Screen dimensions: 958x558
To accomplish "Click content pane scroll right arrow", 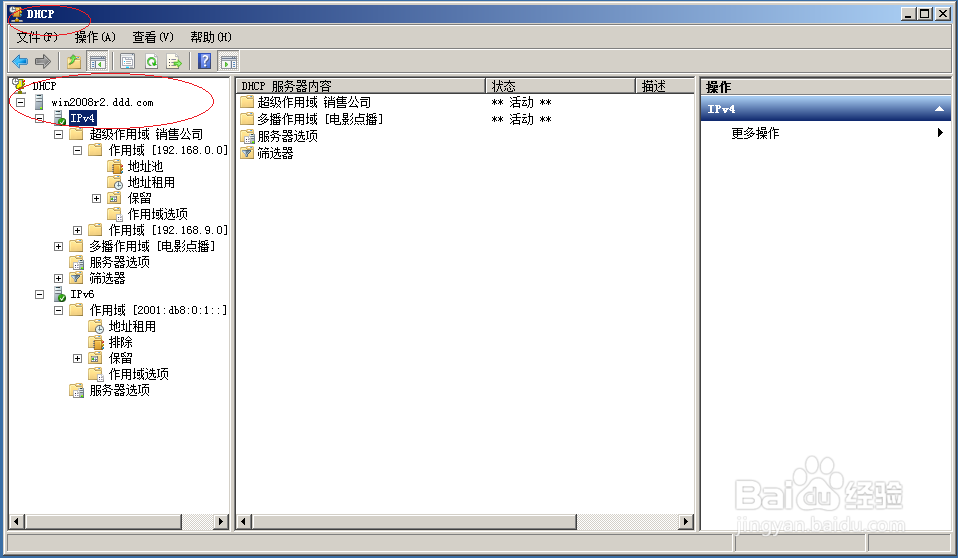I will pyautogui.click(x=686, y=521).
